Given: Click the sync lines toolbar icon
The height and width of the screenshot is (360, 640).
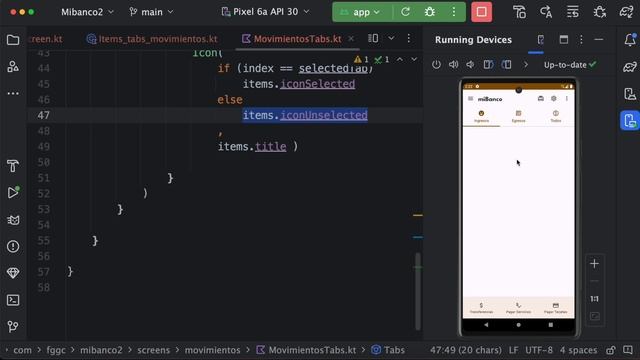Looking at the screenshot, I should [x=573, y=12].
